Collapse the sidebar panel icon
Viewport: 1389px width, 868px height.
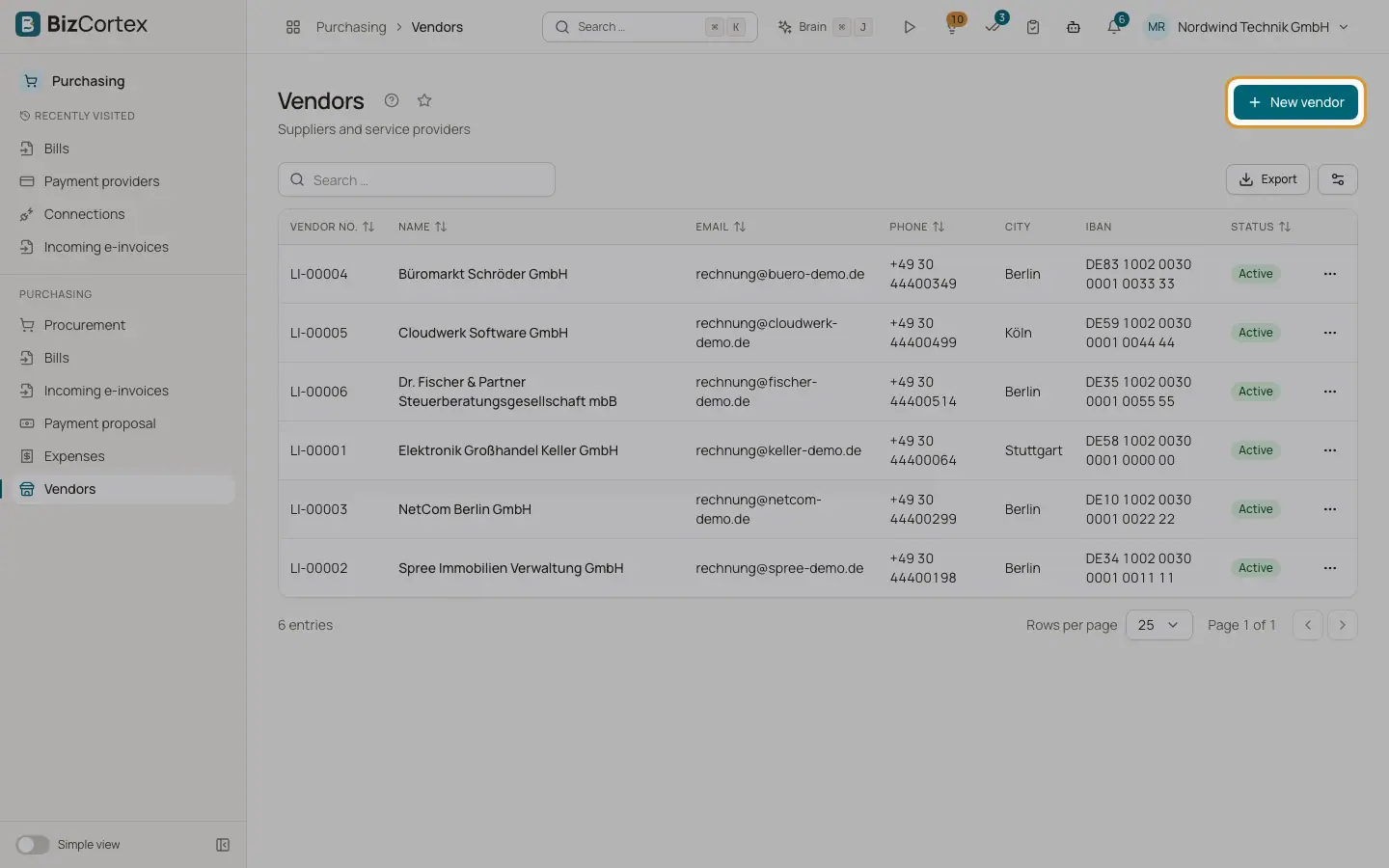223,845
